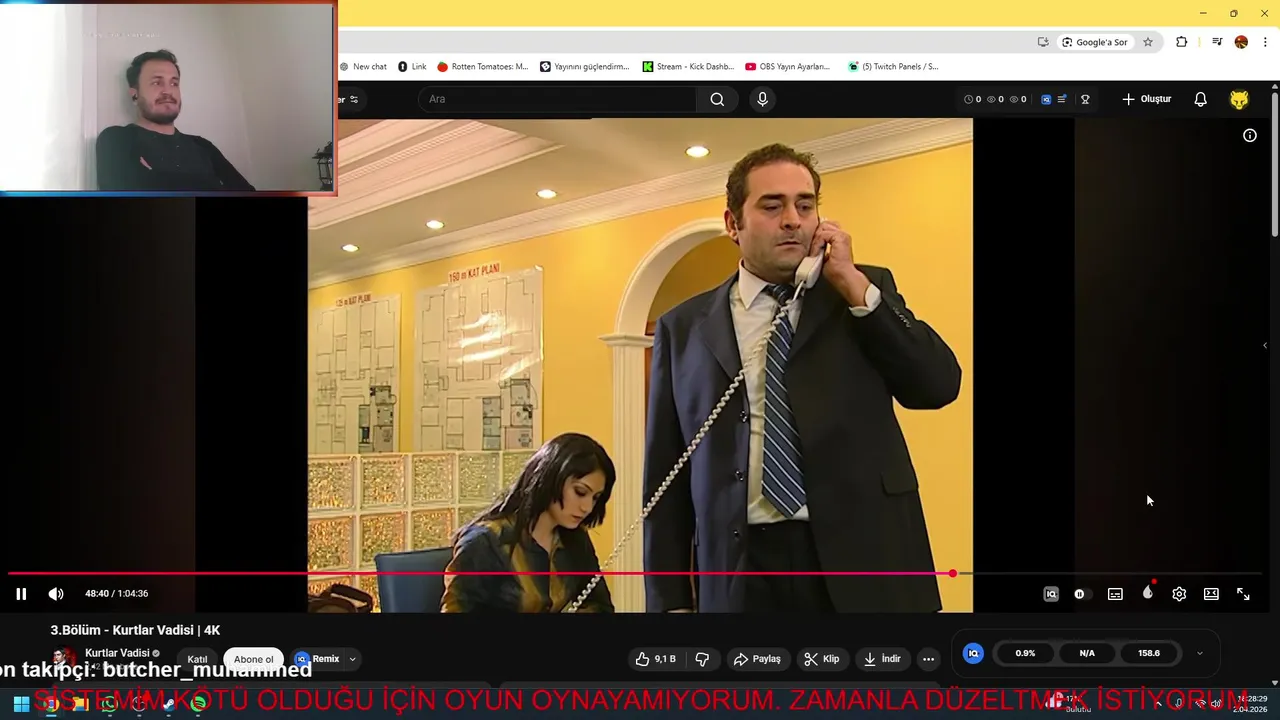Click the page vertical scrollbar

coord(1275,165)
